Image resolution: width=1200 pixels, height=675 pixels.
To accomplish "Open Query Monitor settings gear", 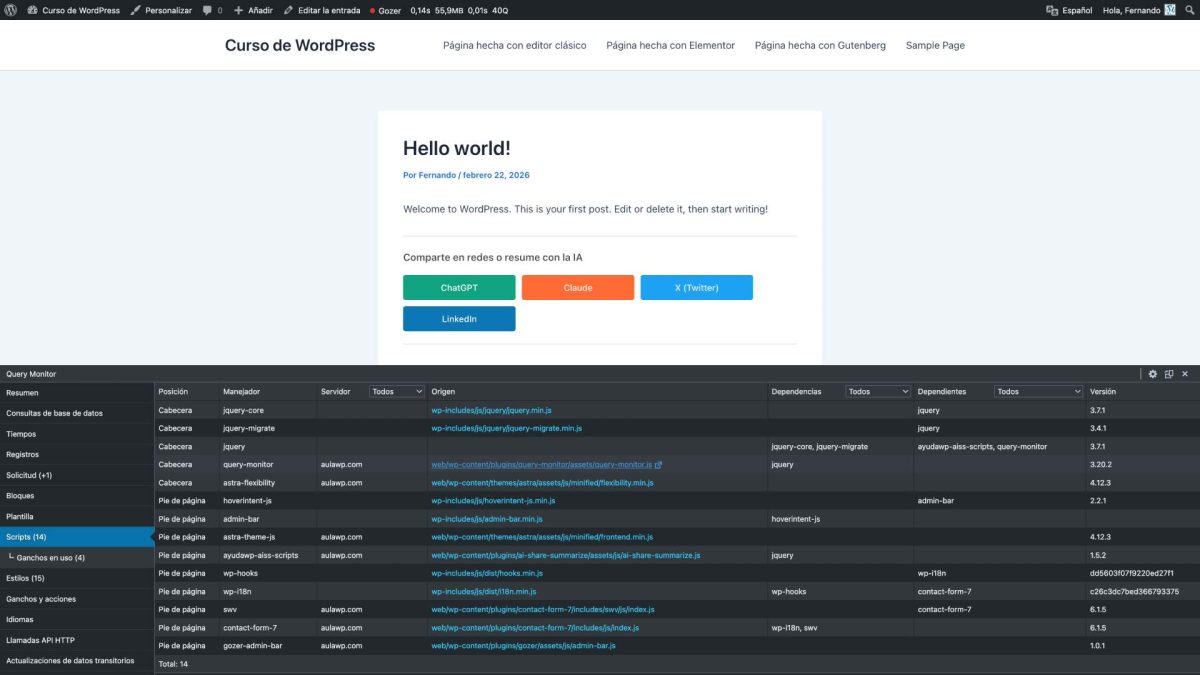I will 1153,374.
